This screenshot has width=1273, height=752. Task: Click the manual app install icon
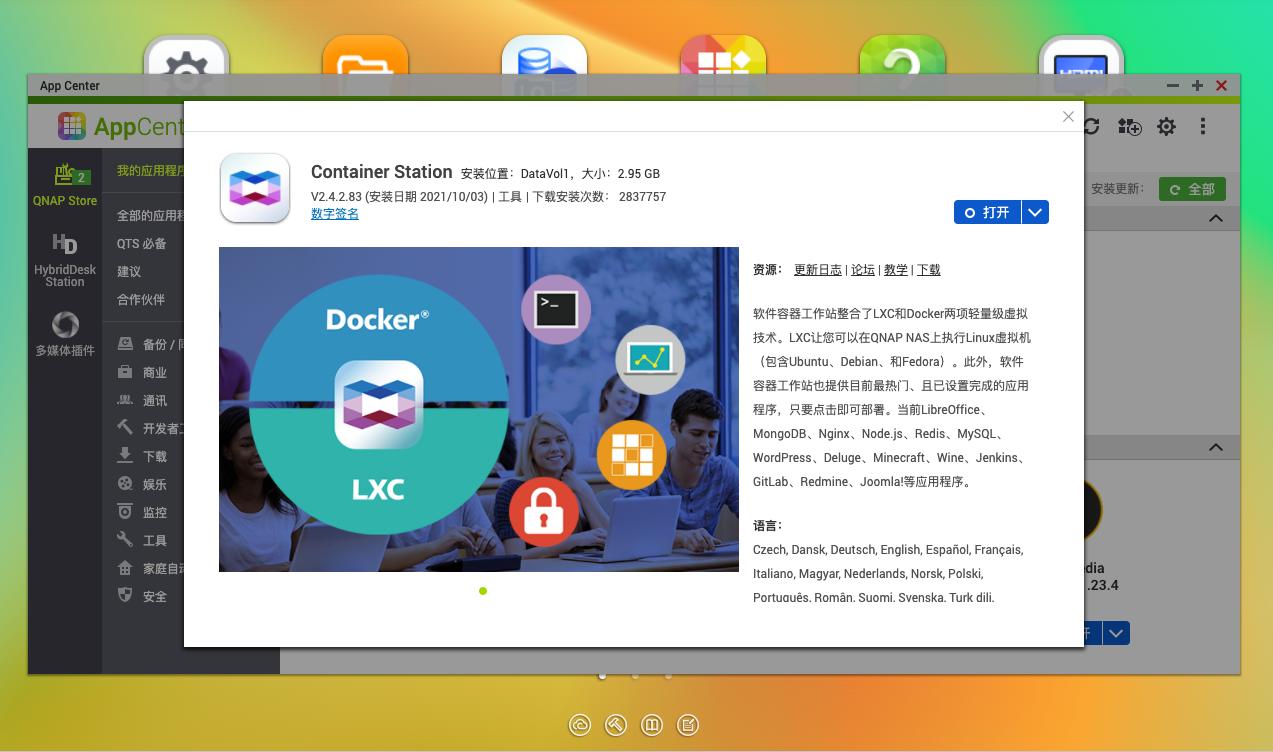[x=1129, y=126]
